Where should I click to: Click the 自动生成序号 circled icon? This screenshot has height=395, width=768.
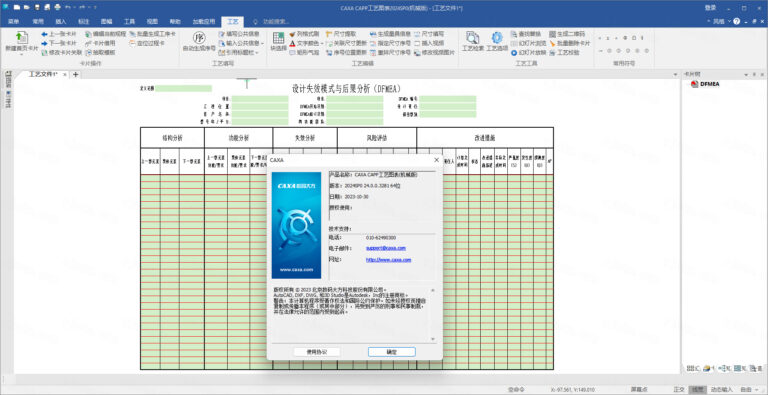(199, 38)
